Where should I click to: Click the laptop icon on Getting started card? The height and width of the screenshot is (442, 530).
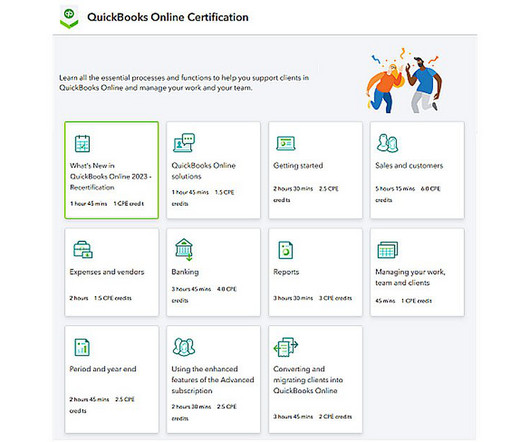pos(286,143)
